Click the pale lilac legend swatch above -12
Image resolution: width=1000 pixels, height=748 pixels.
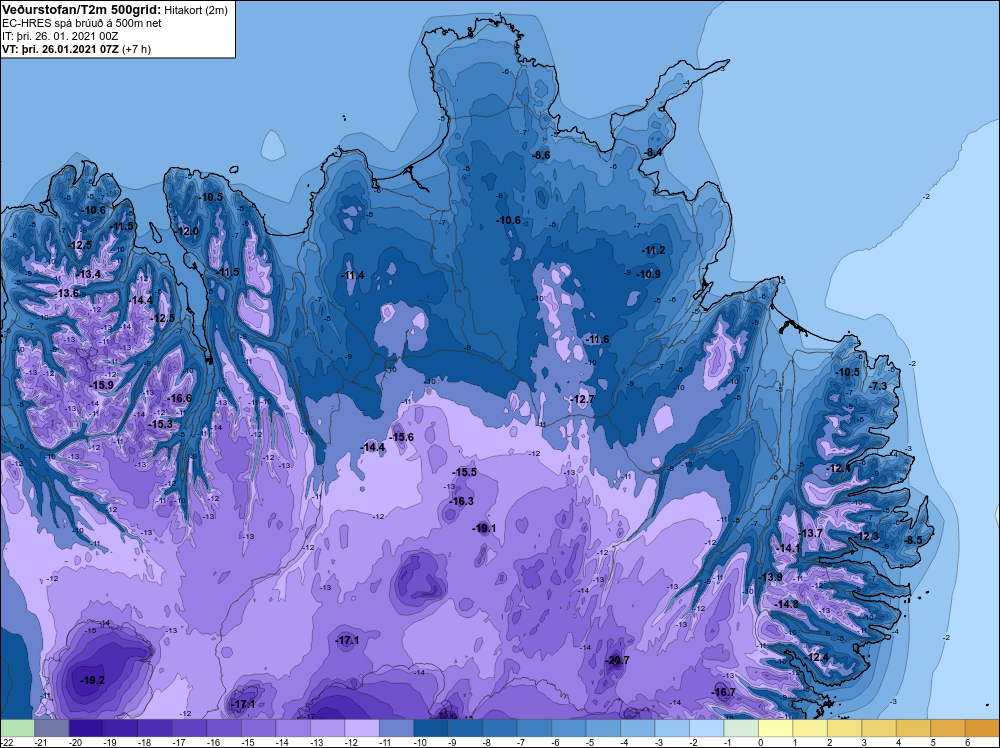click(362, 728)
